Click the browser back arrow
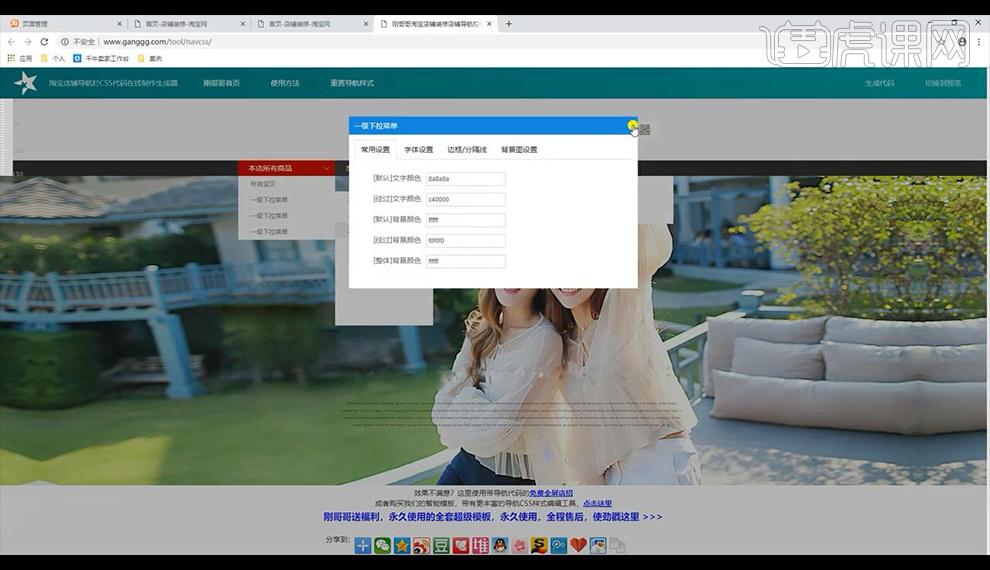This screenshot has width=990, height=570. (11, 42)
